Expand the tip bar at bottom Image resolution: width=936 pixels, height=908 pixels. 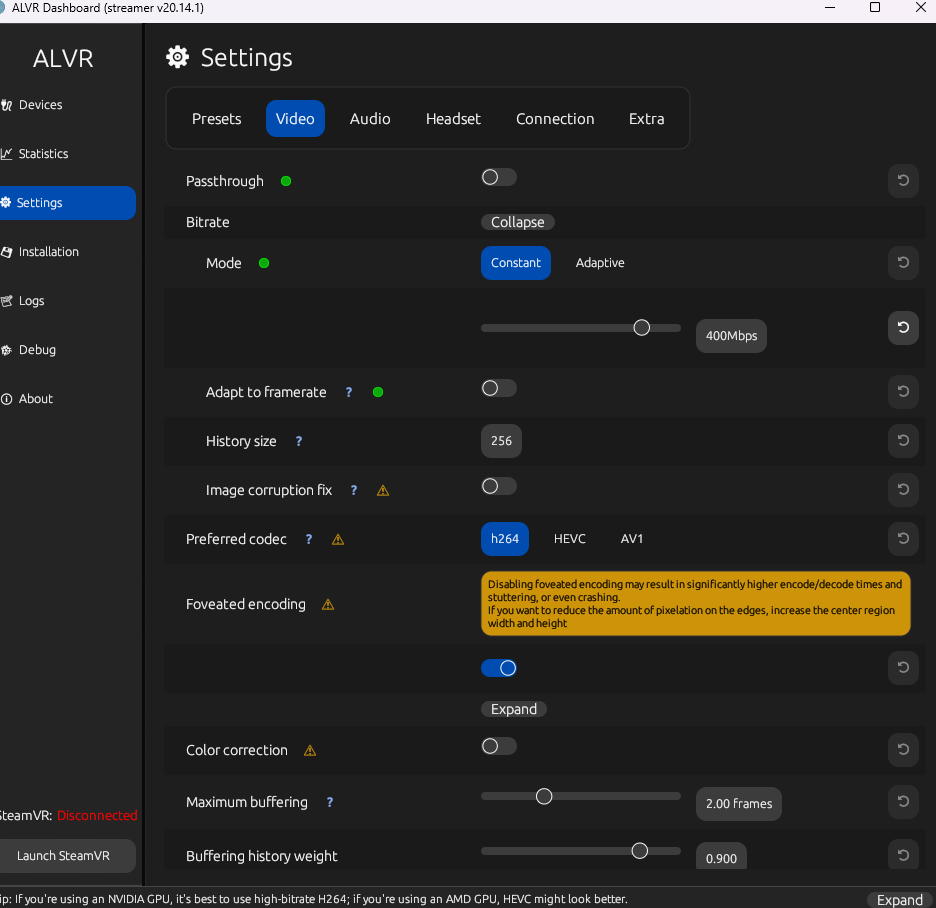(899, 899)
